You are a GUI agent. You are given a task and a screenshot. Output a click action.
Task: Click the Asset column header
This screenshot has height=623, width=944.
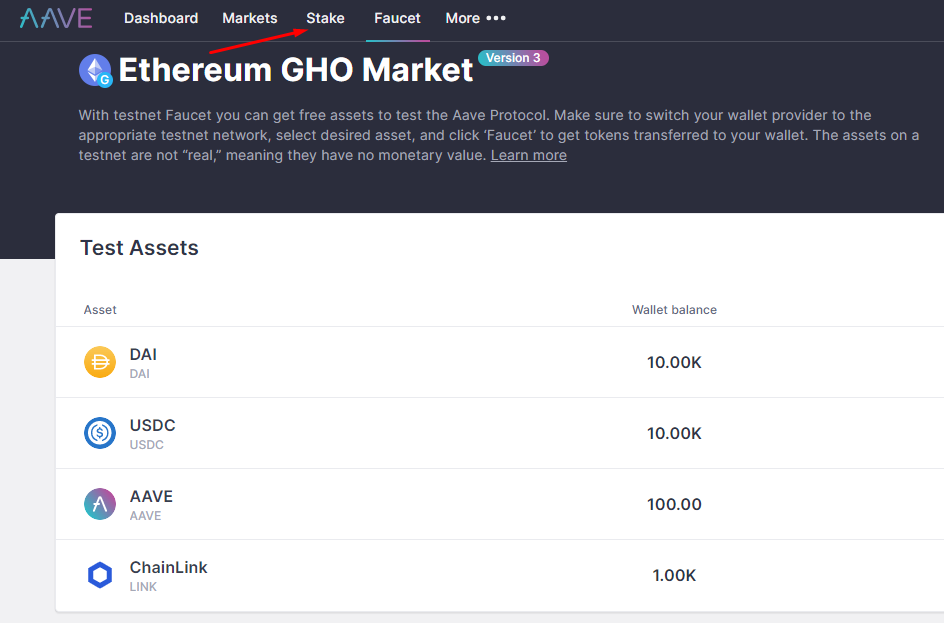[100, 310]
